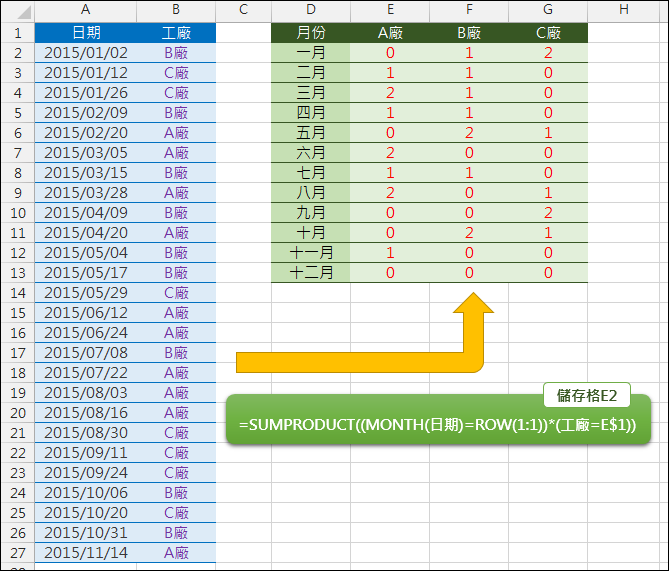Select date cell 2015/03/28
669x571 pixels.
(86, 193)
